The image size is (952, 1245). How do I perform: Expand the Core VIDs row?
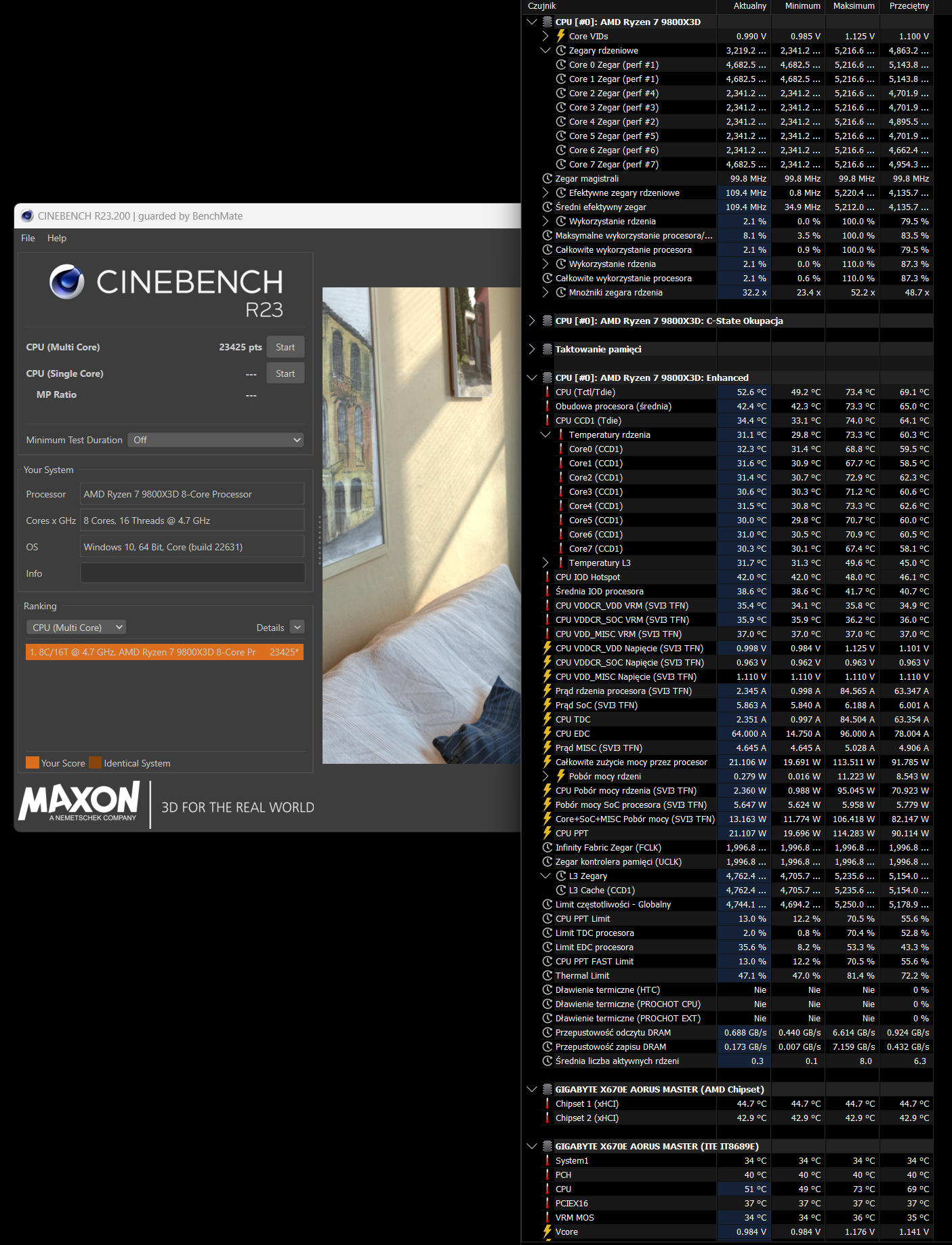545,36
